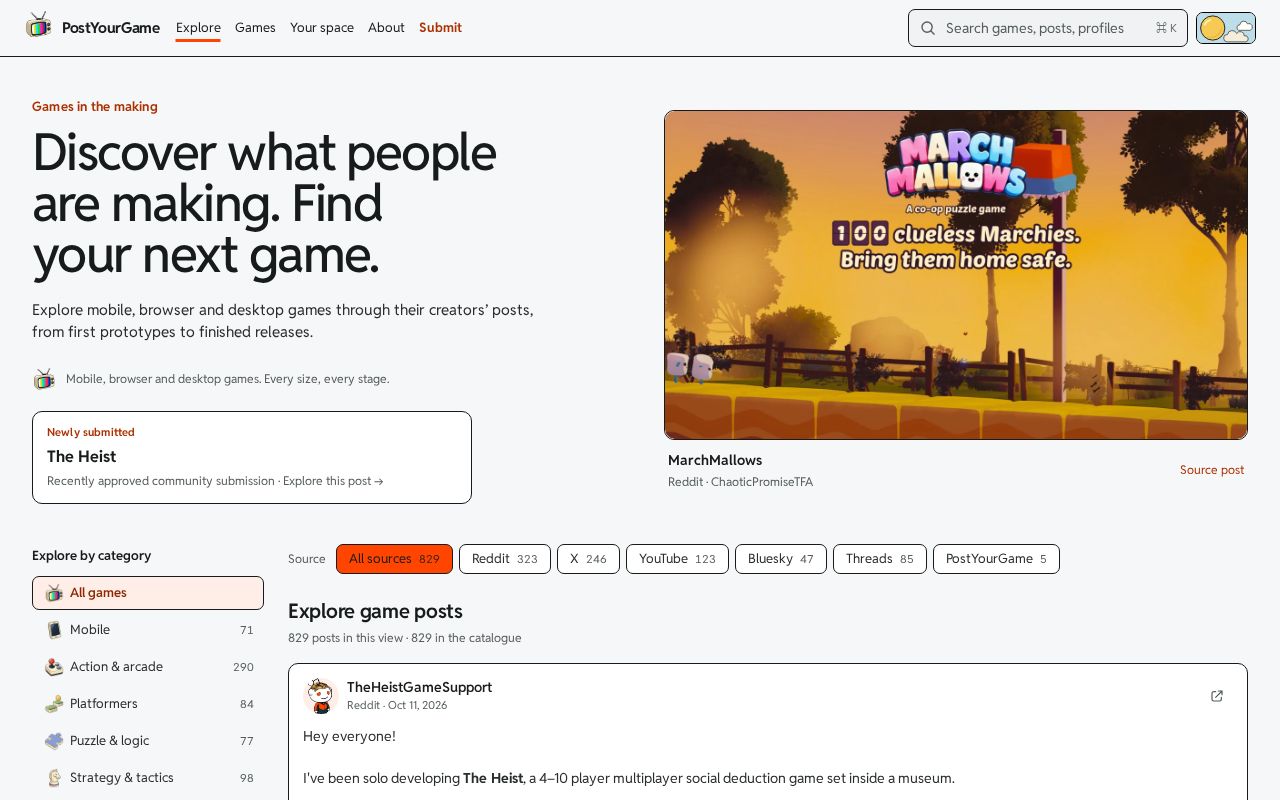
Task: Filter posts by Reddit source
Action: pos(505,559)
